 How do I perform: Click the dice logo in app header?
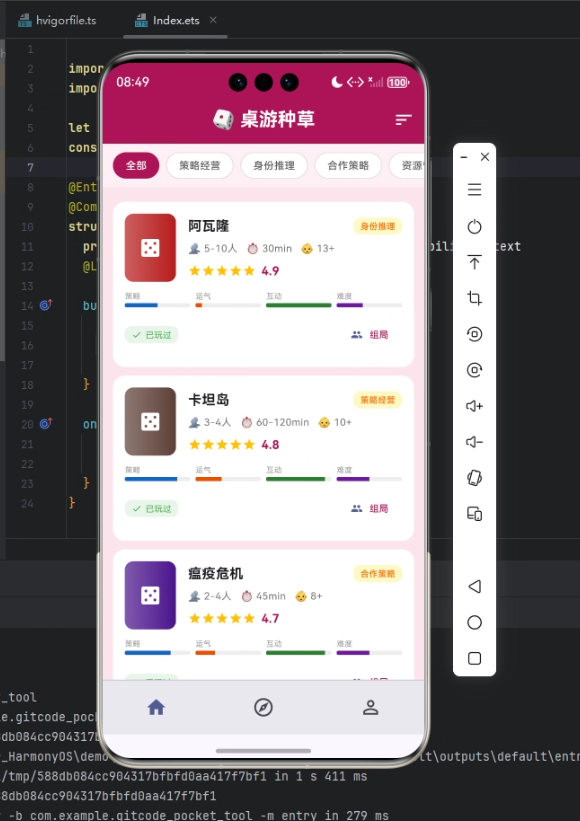pyautogui.click(x=223, y=120)
